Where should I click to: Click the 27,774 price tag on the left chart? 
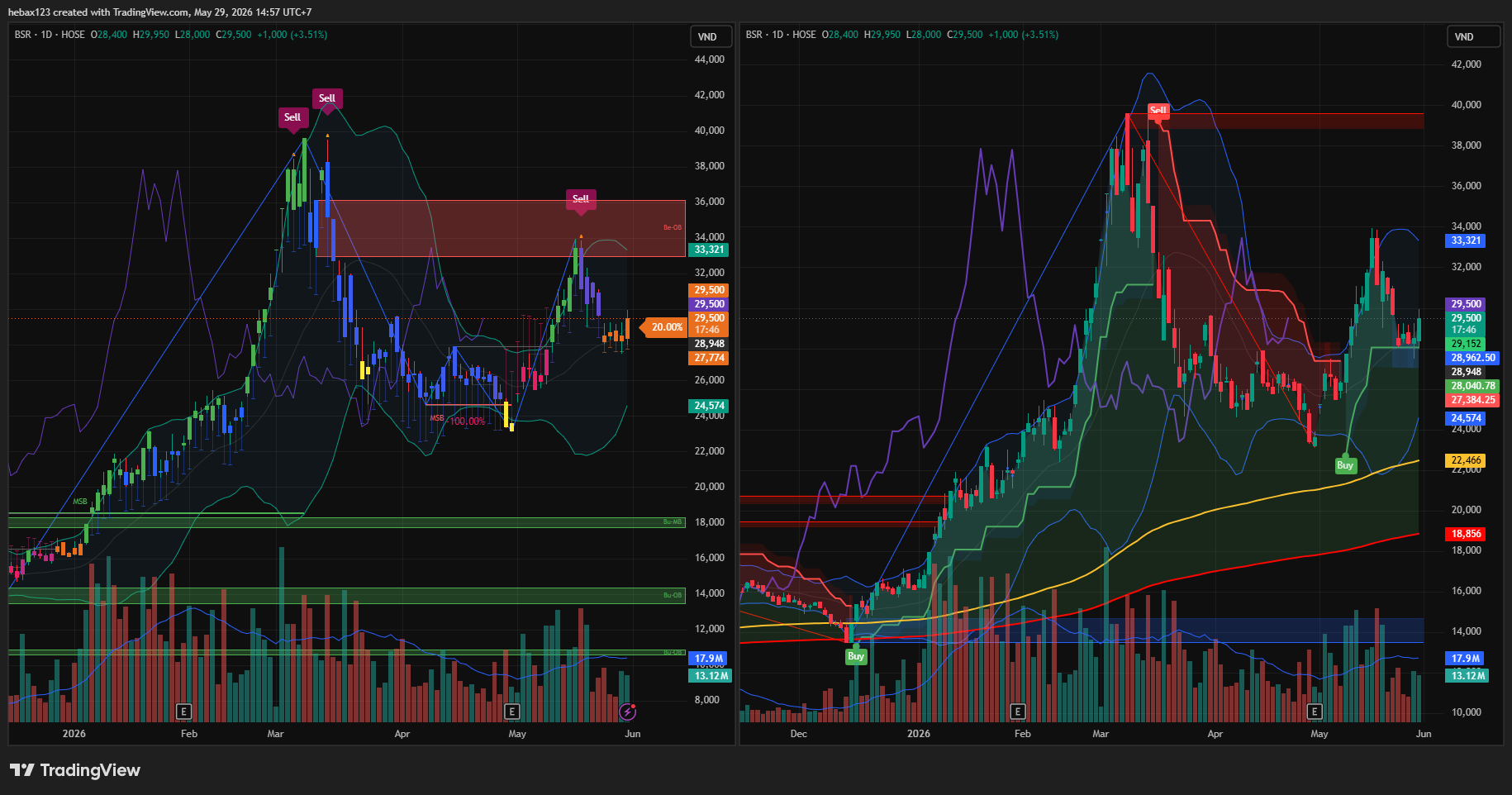tap(709, 358)
